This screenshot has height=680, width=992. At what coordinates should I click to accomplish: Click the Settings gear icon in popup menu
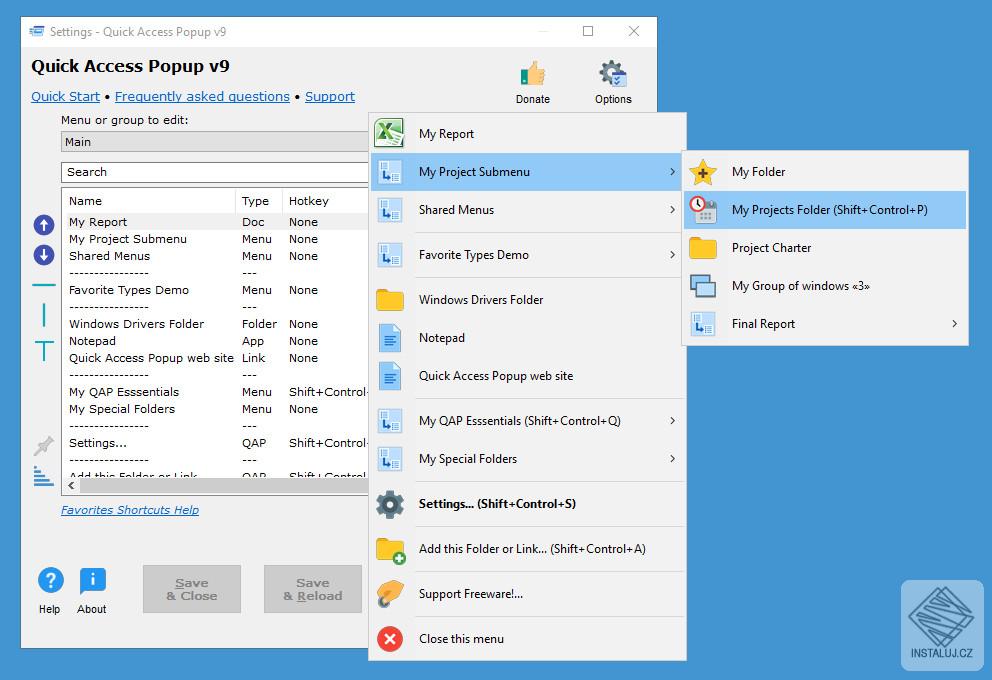(x=390, y=504)
